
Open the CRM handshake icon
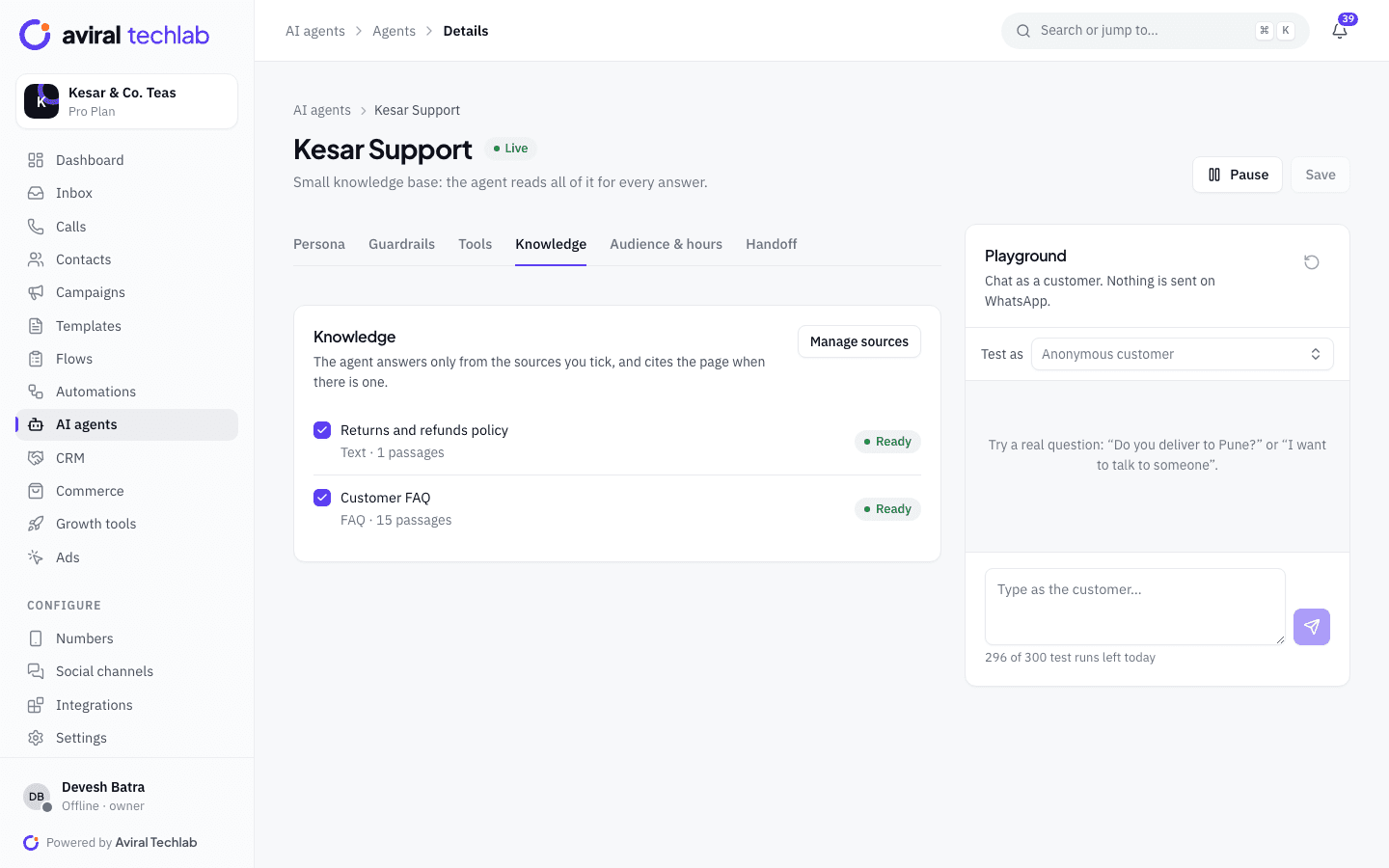36,458
